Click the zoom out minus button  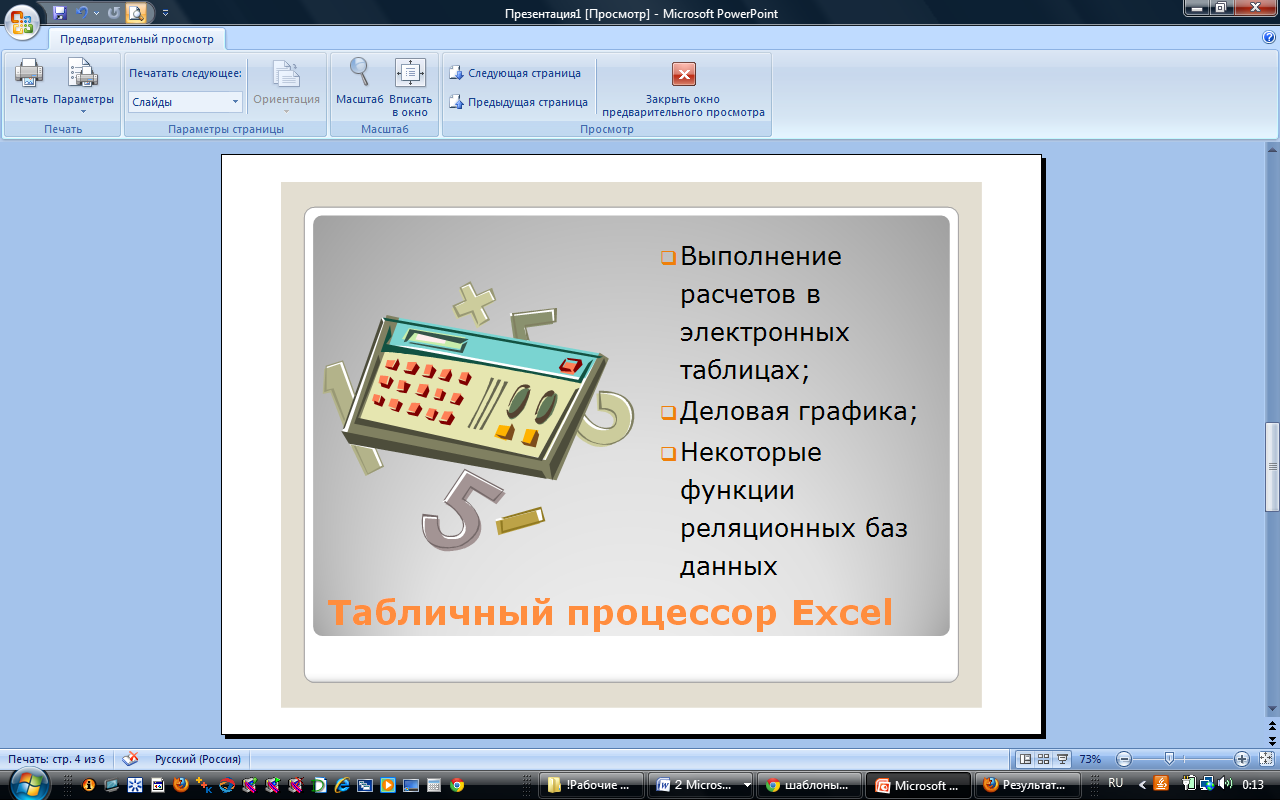pyautogui.click(x=1124, y=759)
